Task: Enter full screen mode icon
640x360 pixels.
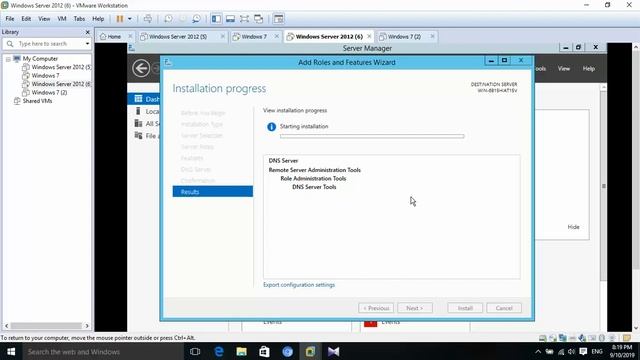Action: 244,19
